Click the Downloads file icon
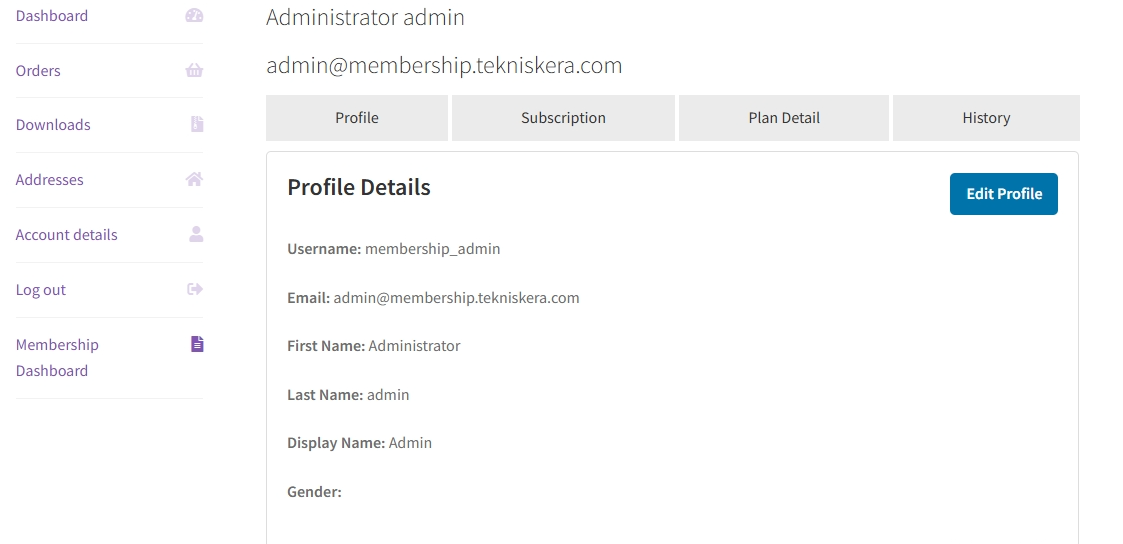This screenshot has width=1123, height=544. pos(197,124)
